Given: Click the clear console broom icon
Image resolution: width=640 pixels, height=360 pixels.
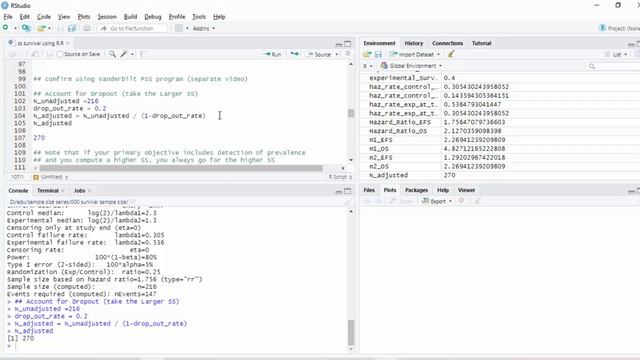Looking at the screenshot, I should (347, 202).
